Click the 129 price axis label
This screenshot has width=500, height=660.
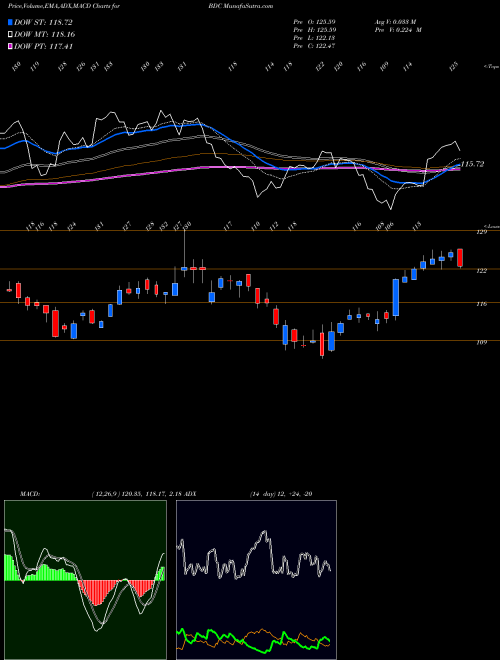coord(483,232)
